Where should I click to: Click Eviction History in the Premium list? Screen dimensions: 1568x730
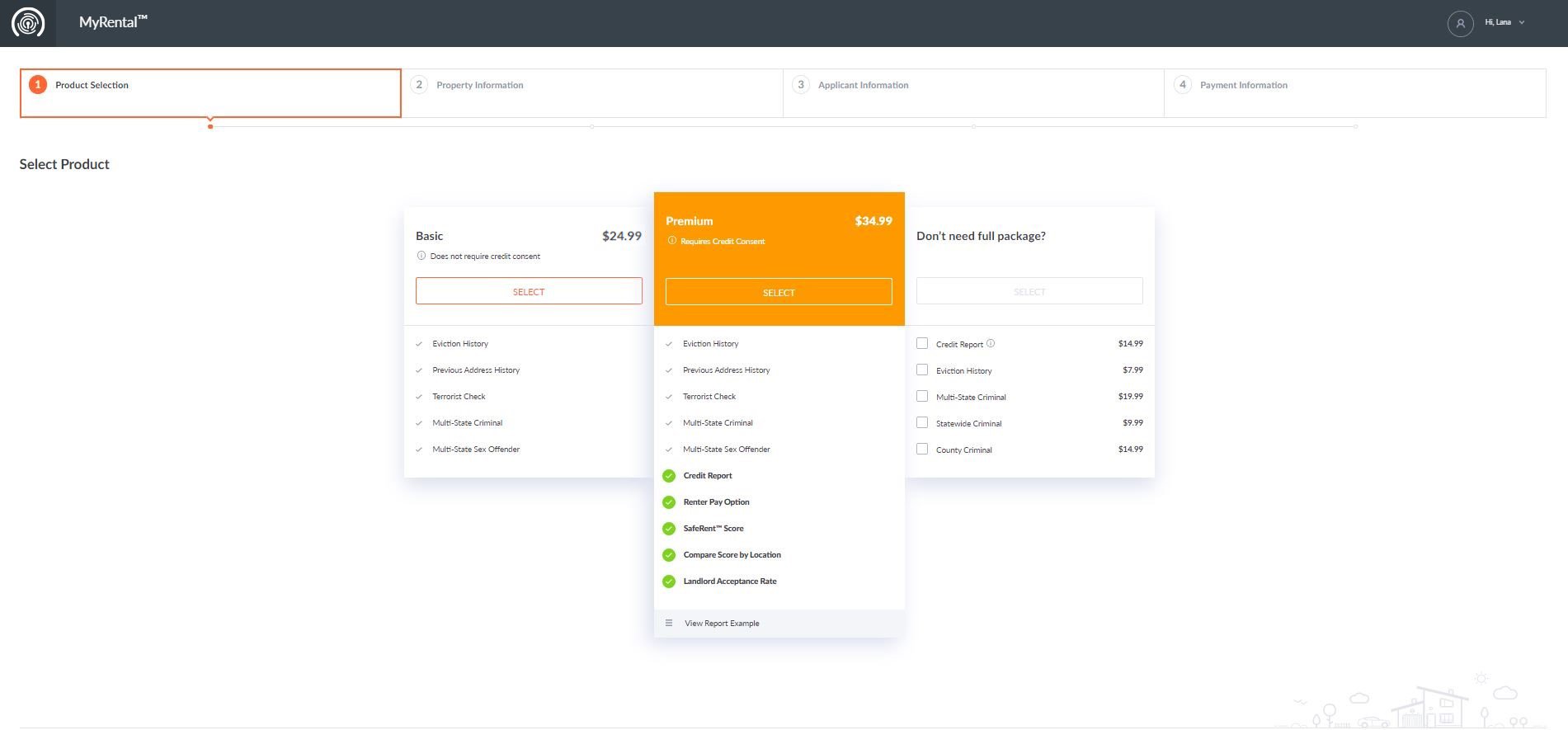pos(710,344)
